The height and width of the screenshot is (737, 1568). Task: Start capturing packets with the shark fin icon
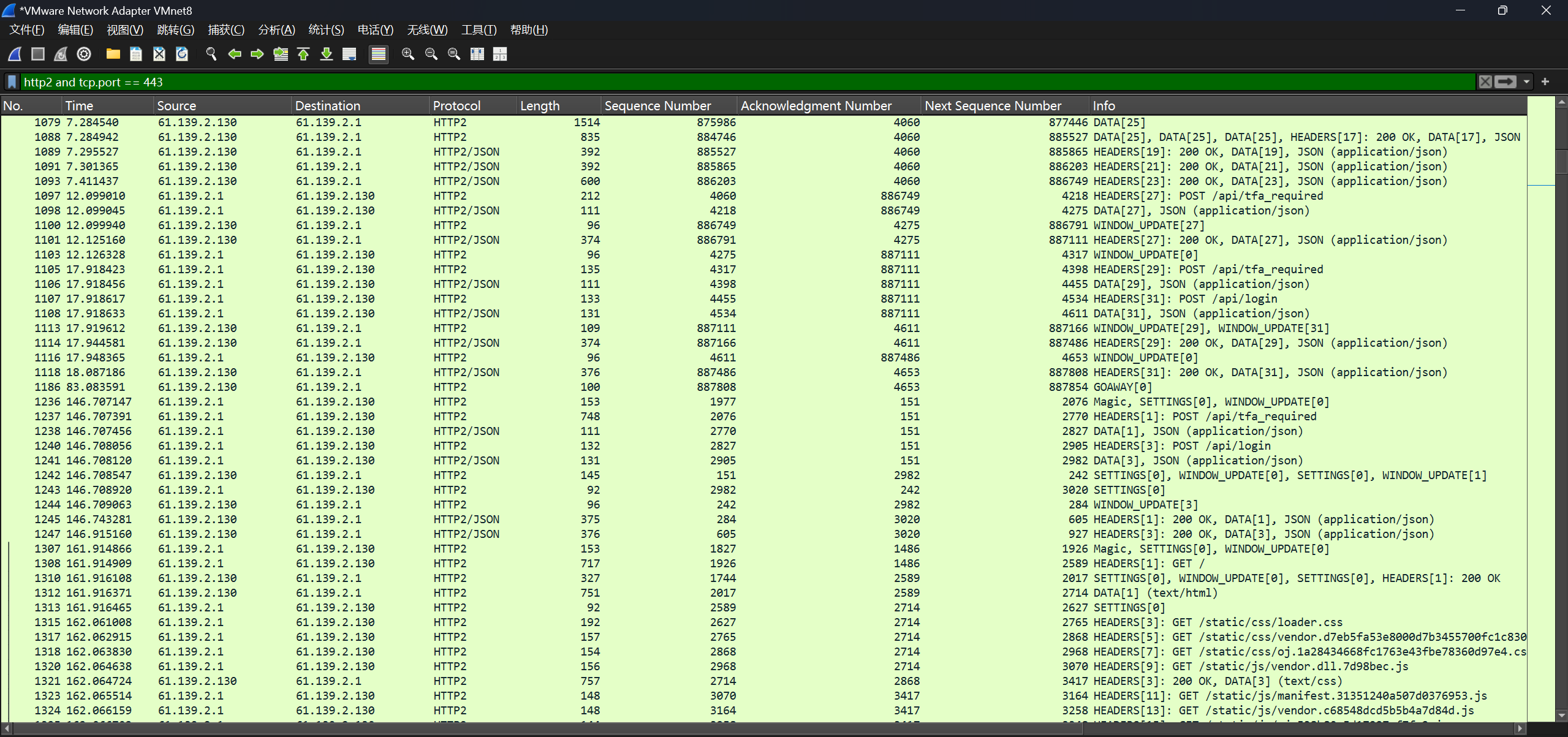[x=15, y=54]
